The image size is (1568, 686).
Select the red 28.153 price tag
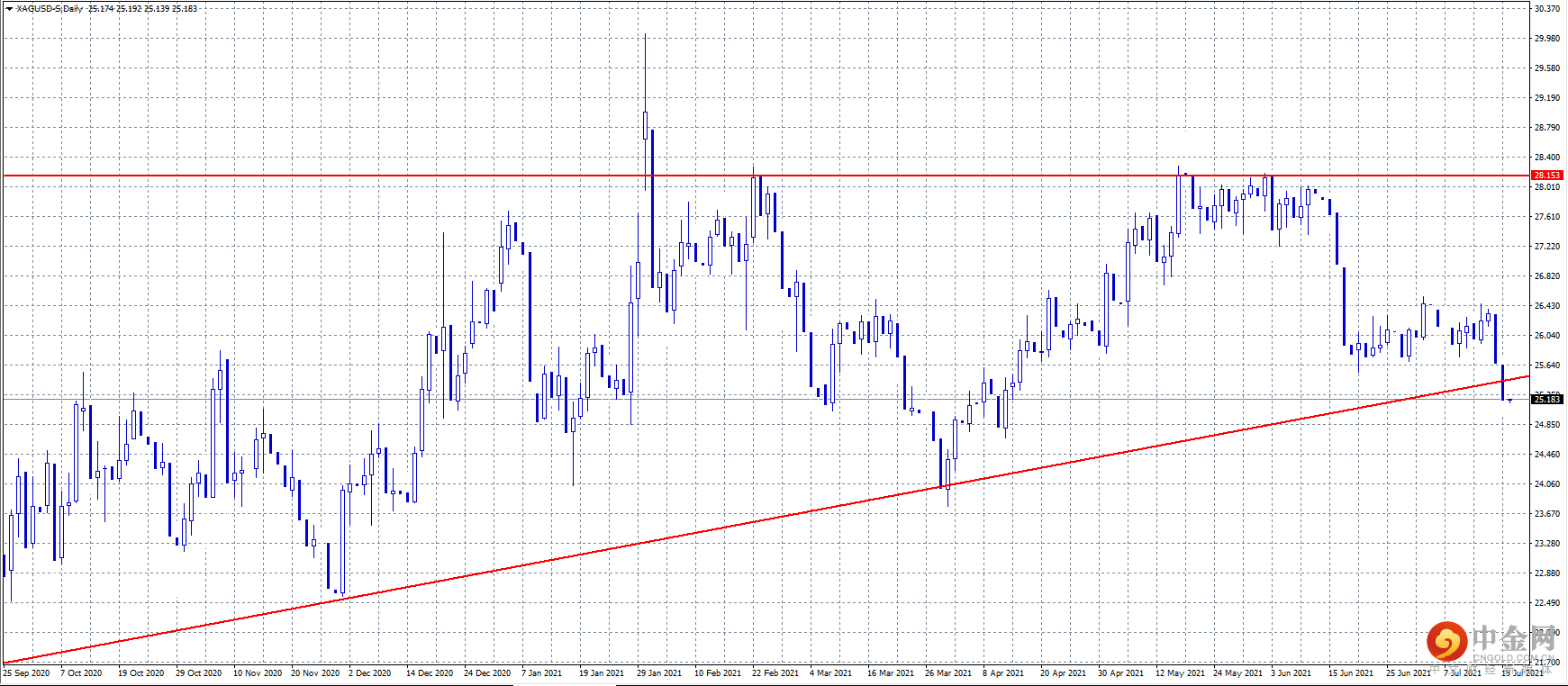1547,176
